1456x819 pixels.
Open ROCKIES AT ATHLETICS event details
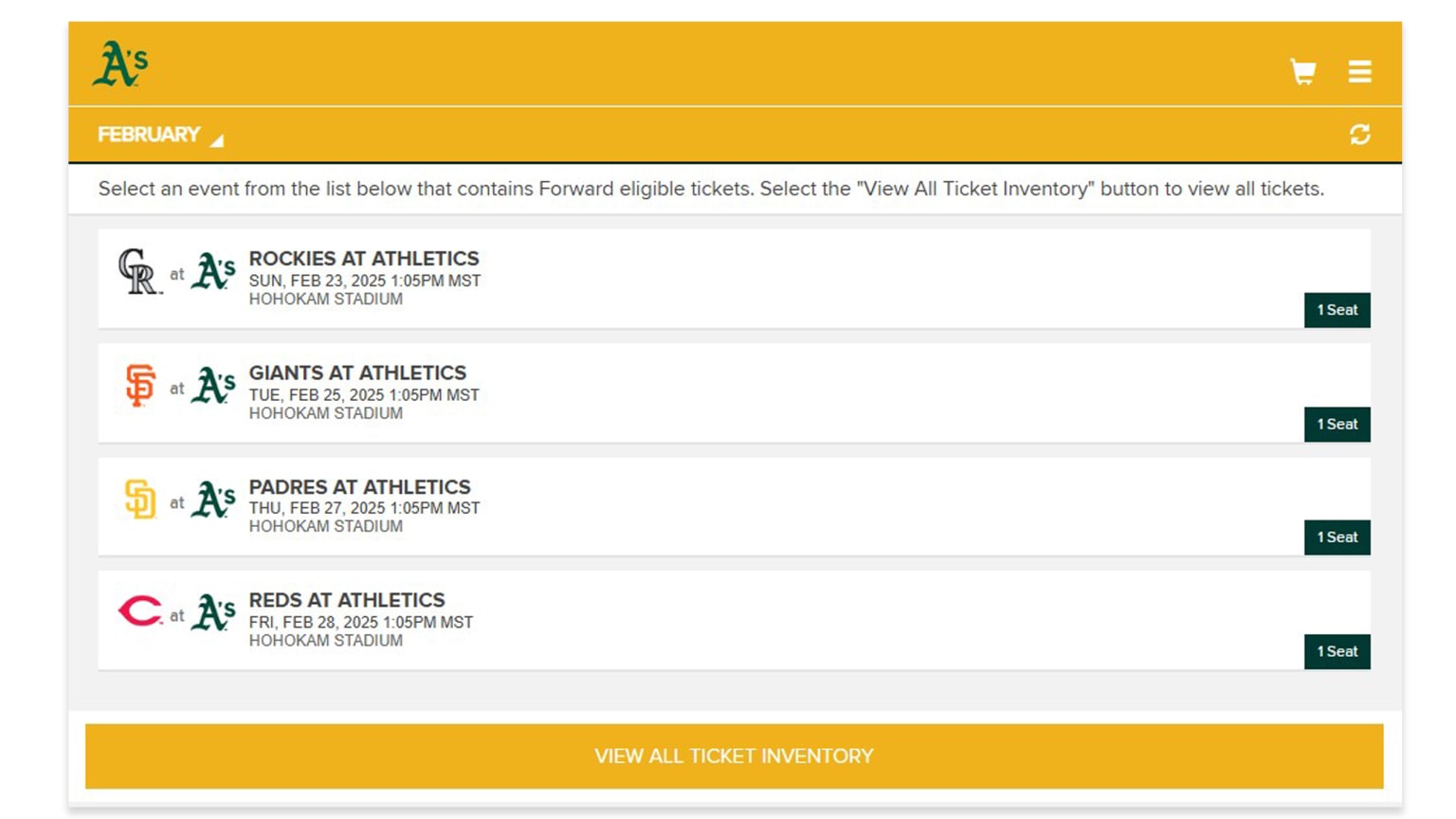coord(363,258)
